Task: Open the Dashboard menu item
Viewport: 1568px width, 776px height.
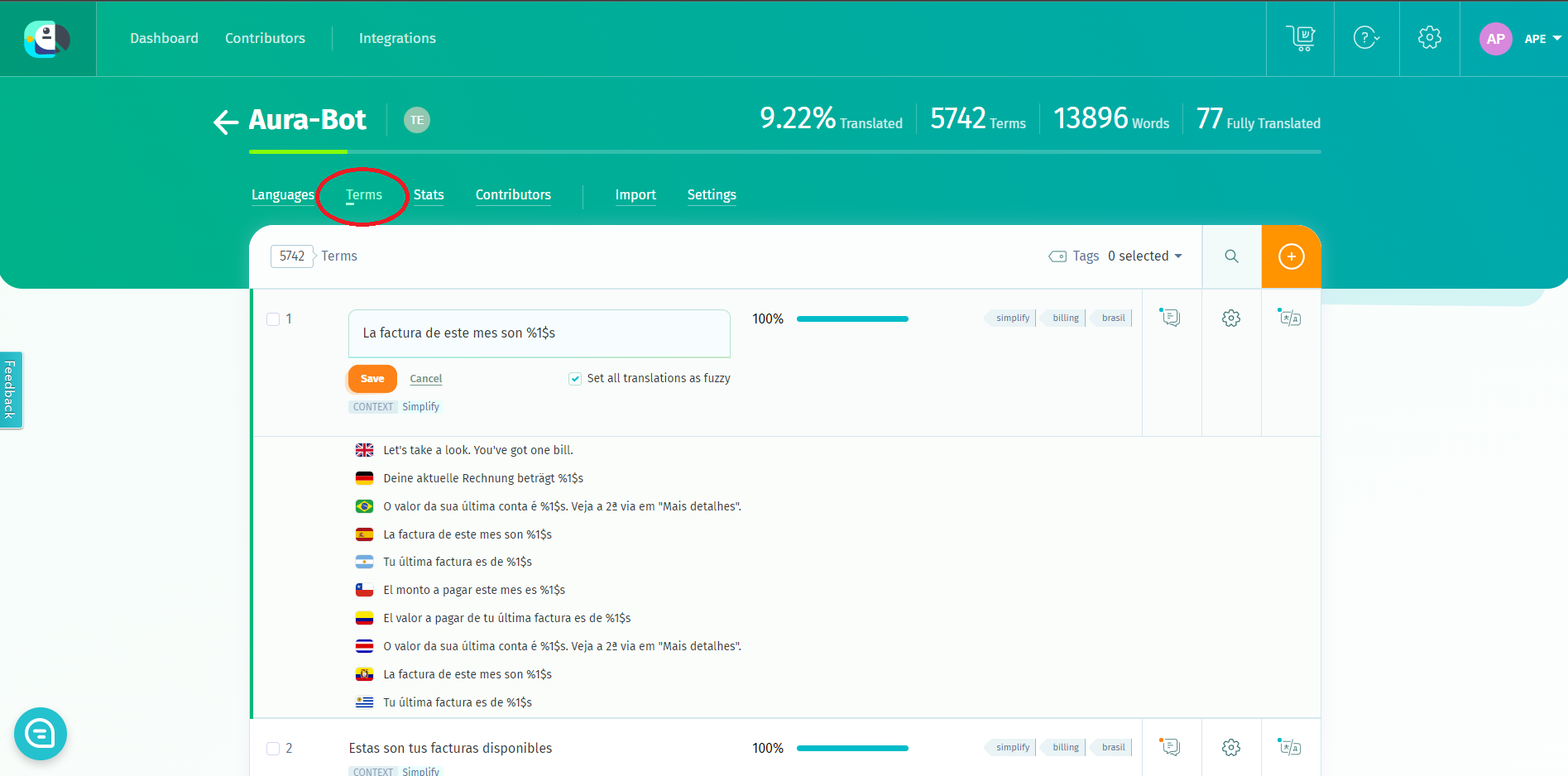Action: (x=164, y=38)
